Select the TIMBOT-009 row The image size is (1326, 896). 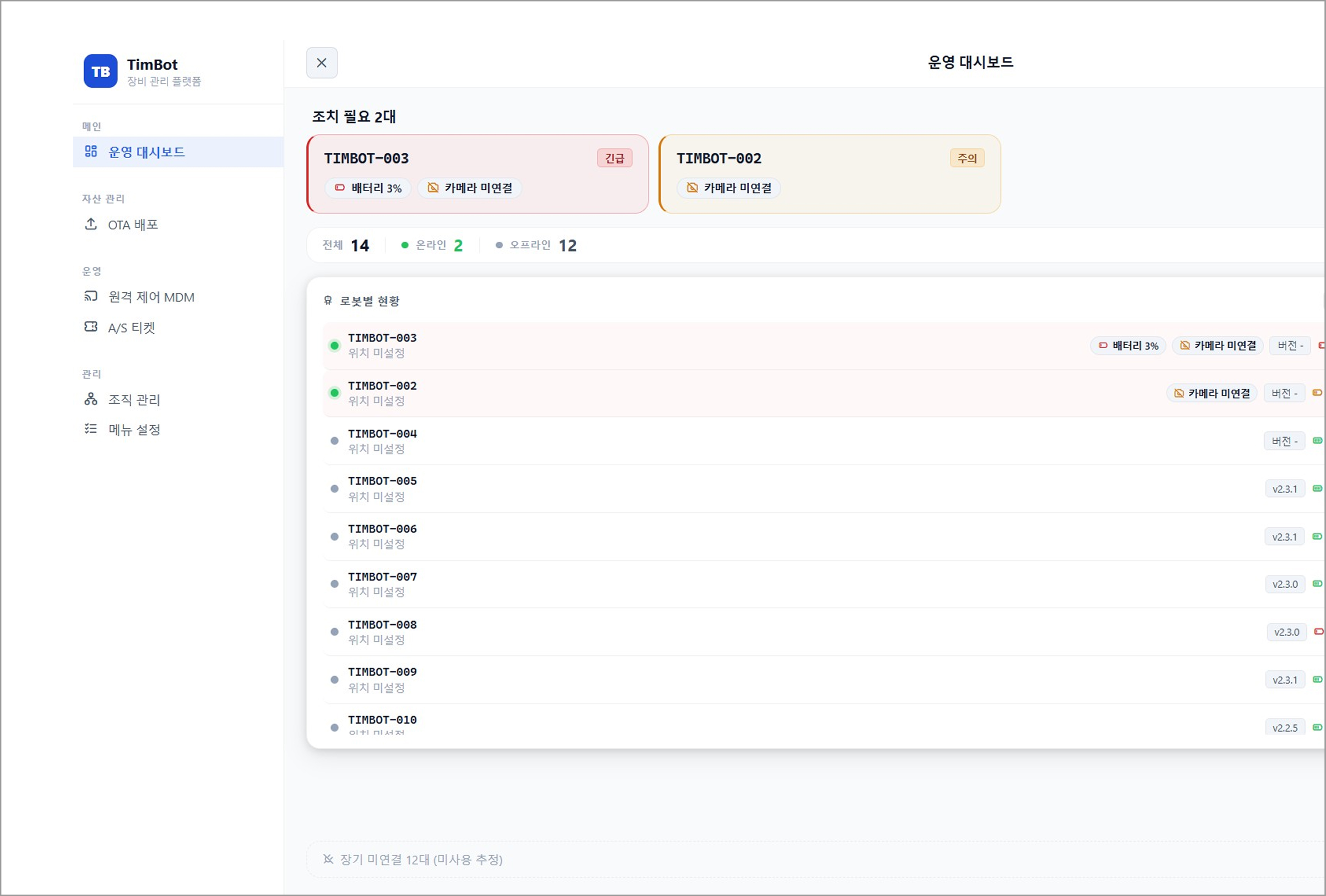[823, 680]
